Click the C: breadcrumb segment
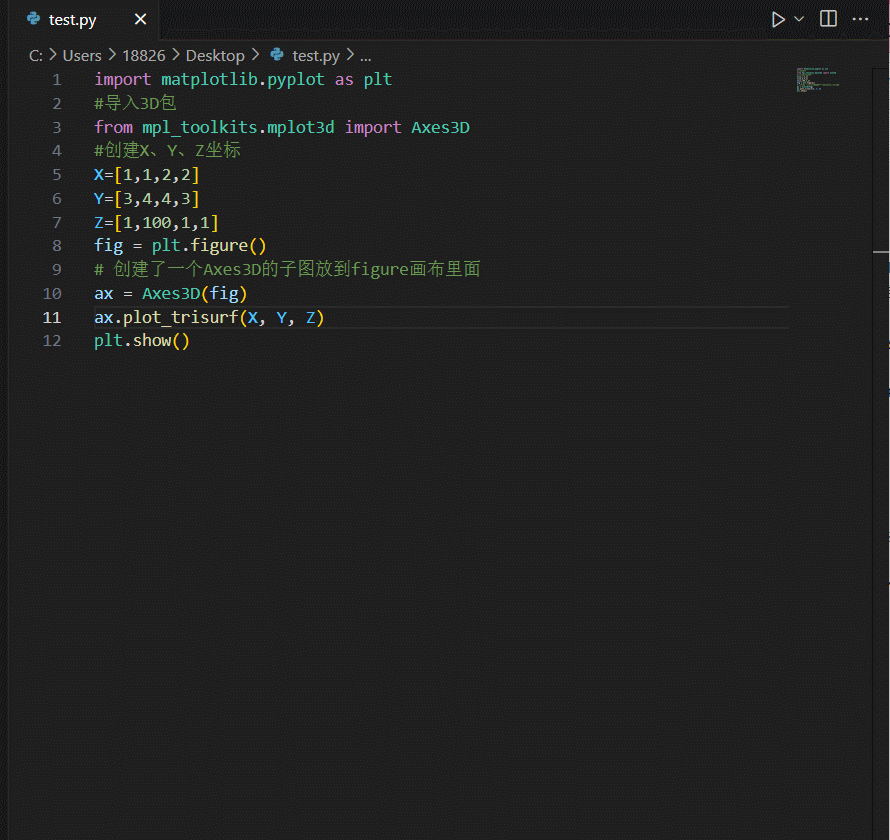The height and width of the screenshot is (840, 890). (36, 56)
